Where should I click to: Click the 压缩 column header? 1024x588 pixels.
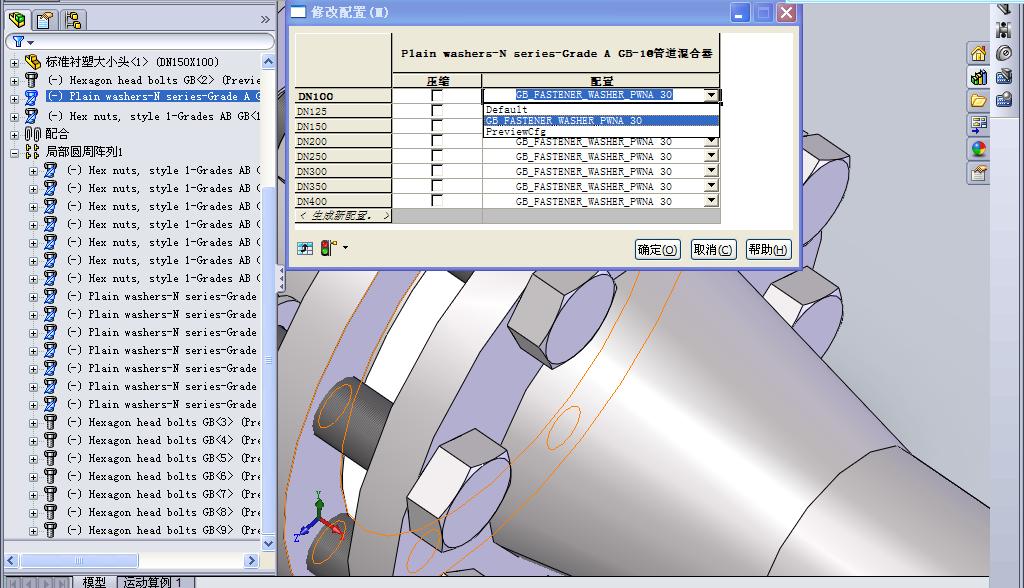tap(438, 81)
